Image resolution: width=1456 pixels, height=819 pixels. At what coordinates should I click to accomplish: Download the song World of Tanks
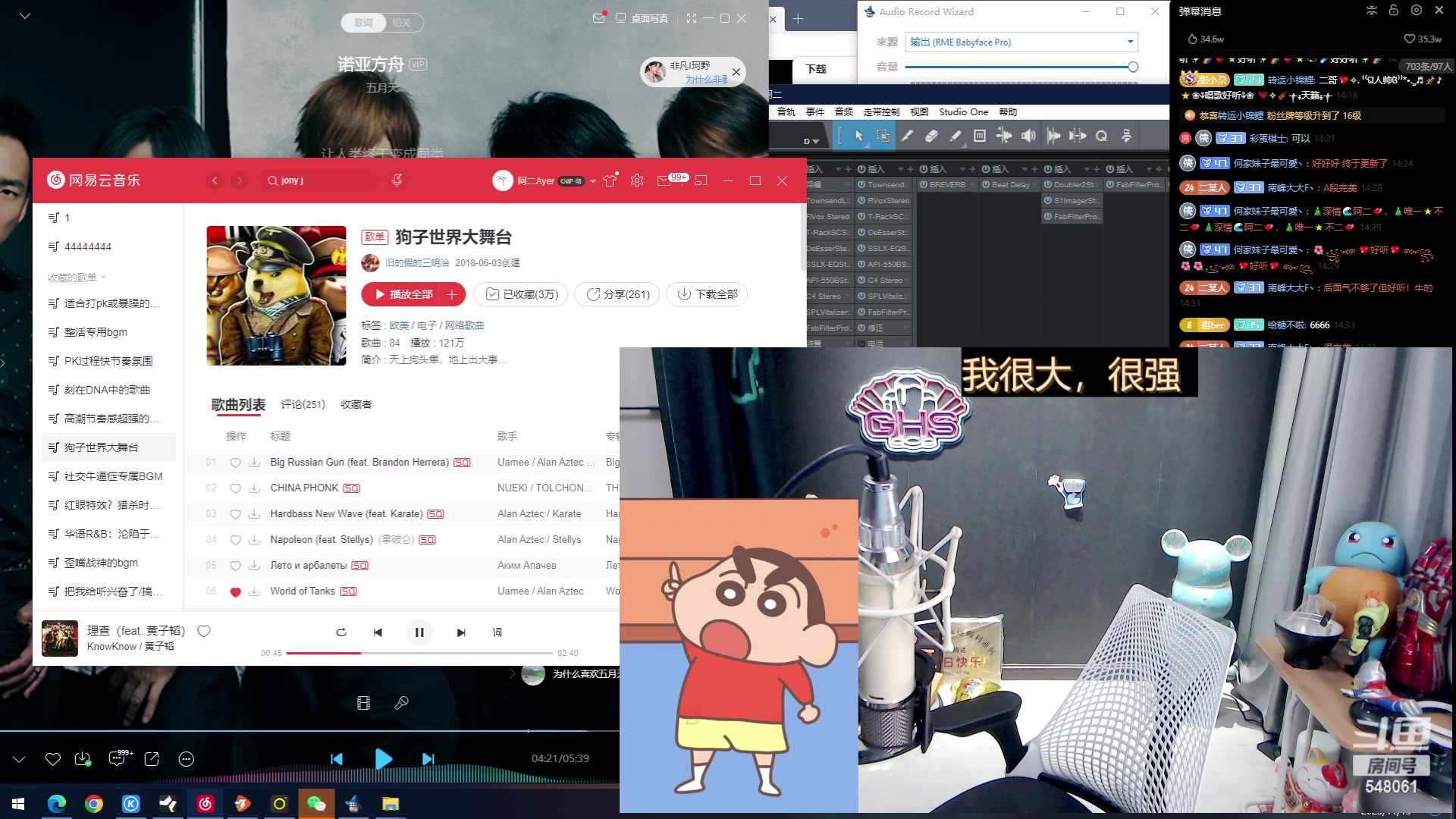point(254,591)
